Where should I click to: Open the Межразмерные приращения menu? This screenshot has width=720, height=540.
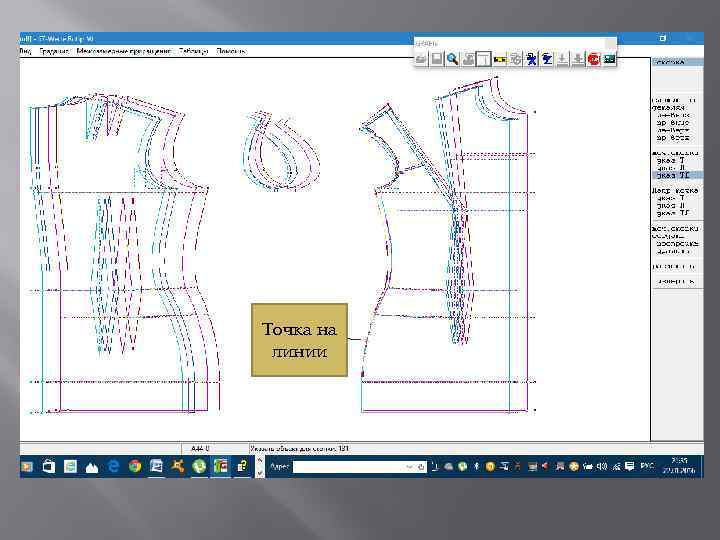click(x=124, y=51)
